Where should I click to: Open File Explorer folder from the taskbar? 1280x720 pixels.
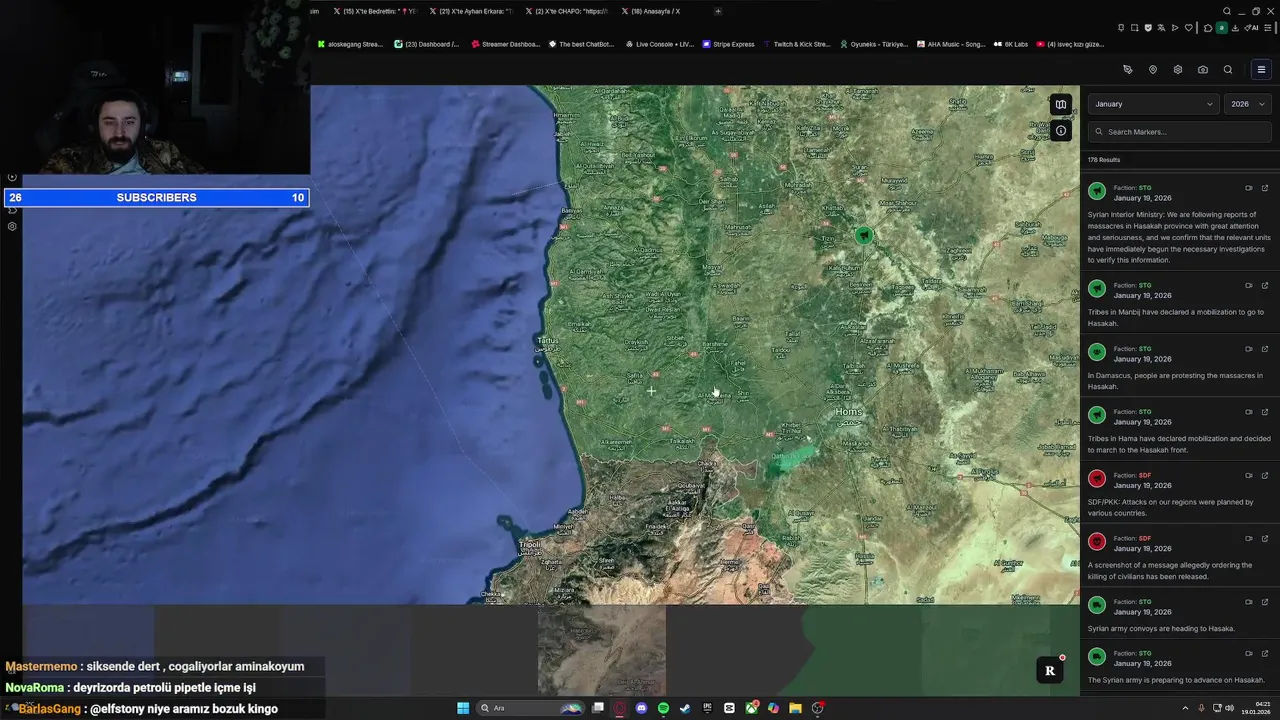pyautogui.click(x=795, y=708)
